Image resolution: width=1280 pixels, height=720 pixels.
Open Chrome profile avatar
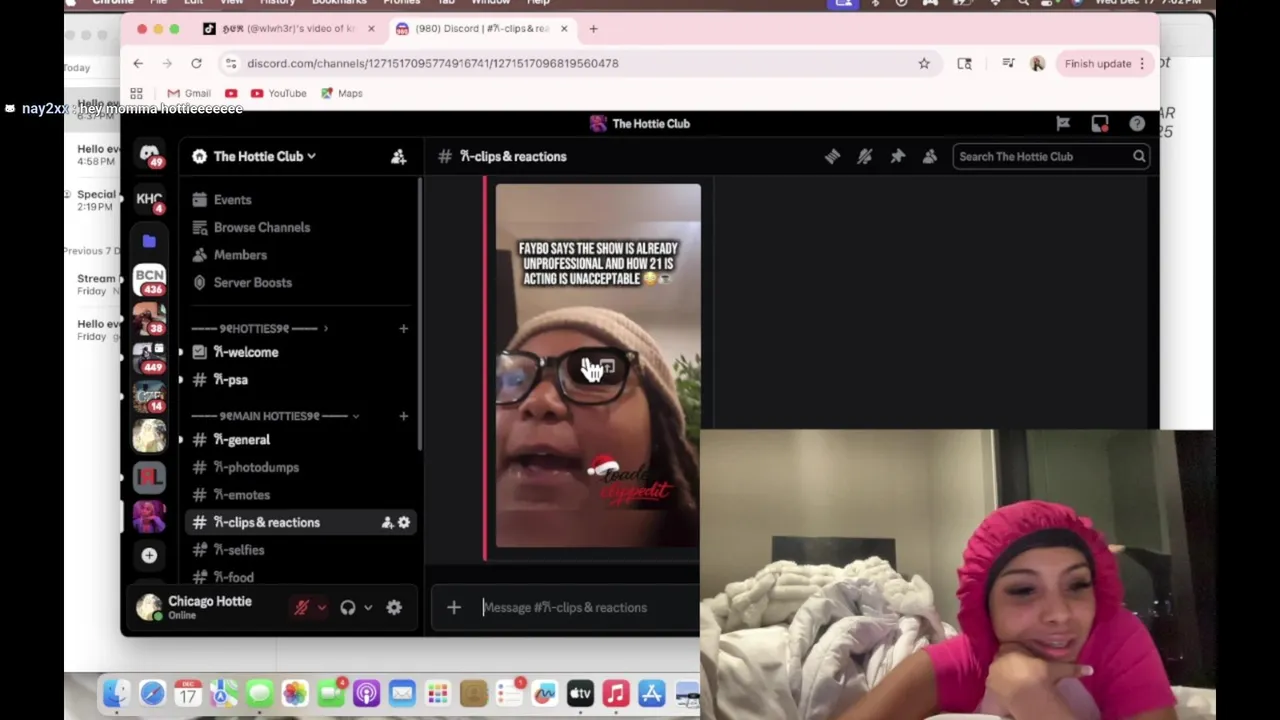pos(1037,63)
